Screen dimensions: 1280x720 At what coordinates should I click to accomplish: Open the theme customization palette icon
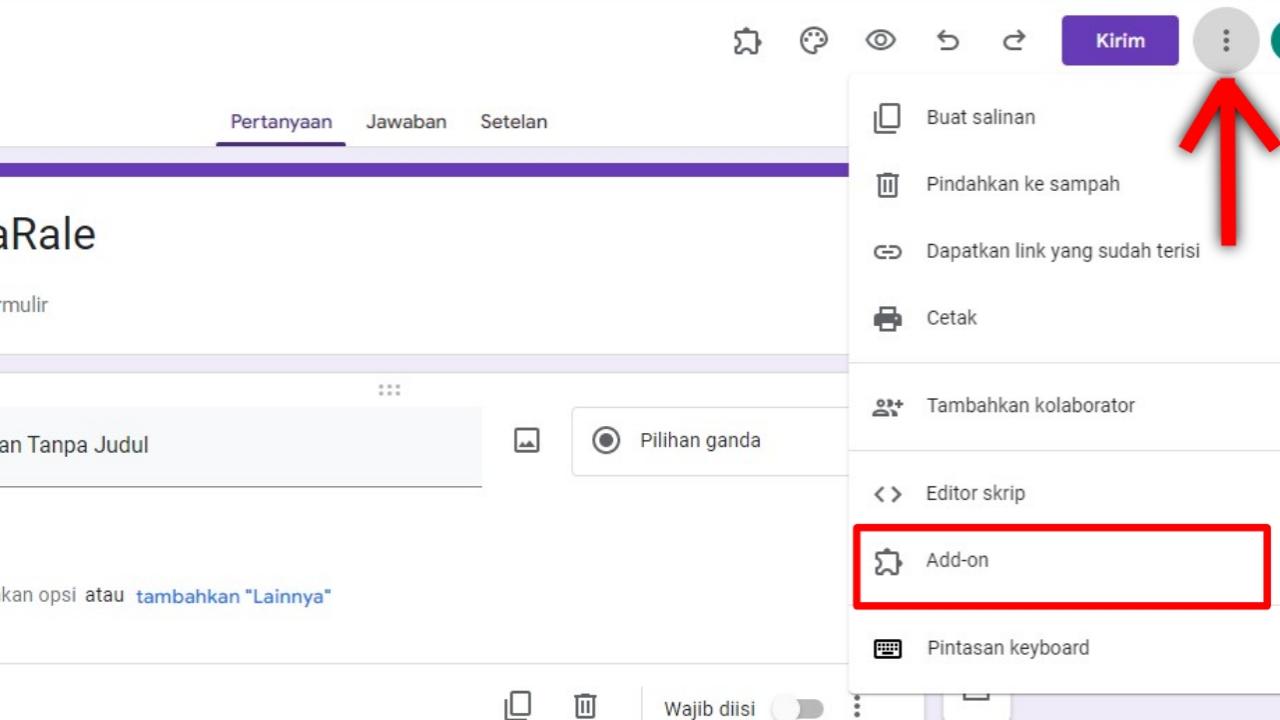point(814,41)
